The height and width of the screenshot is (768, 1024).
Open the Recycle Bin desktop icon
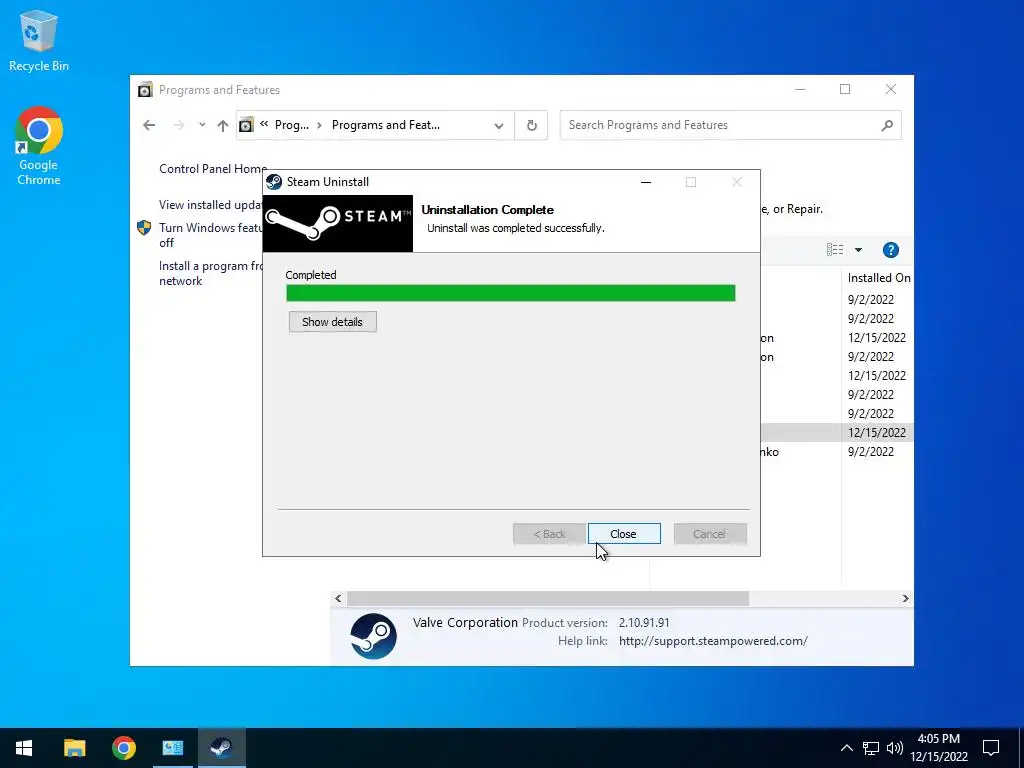tap(39, 40)
